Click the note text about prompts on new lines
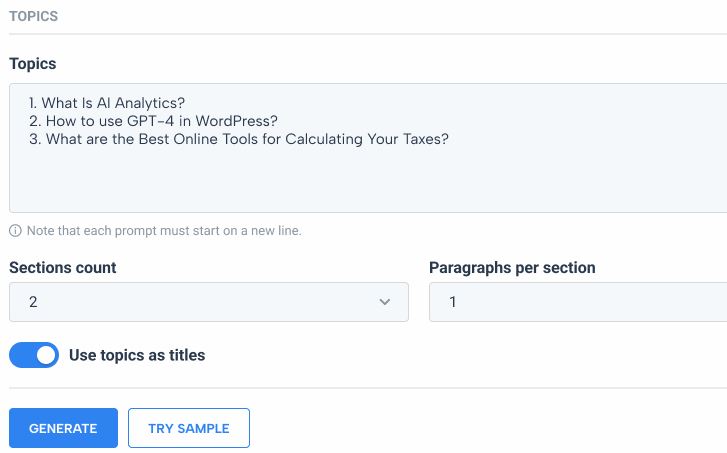The image size is (727, 453). [164, 230]
